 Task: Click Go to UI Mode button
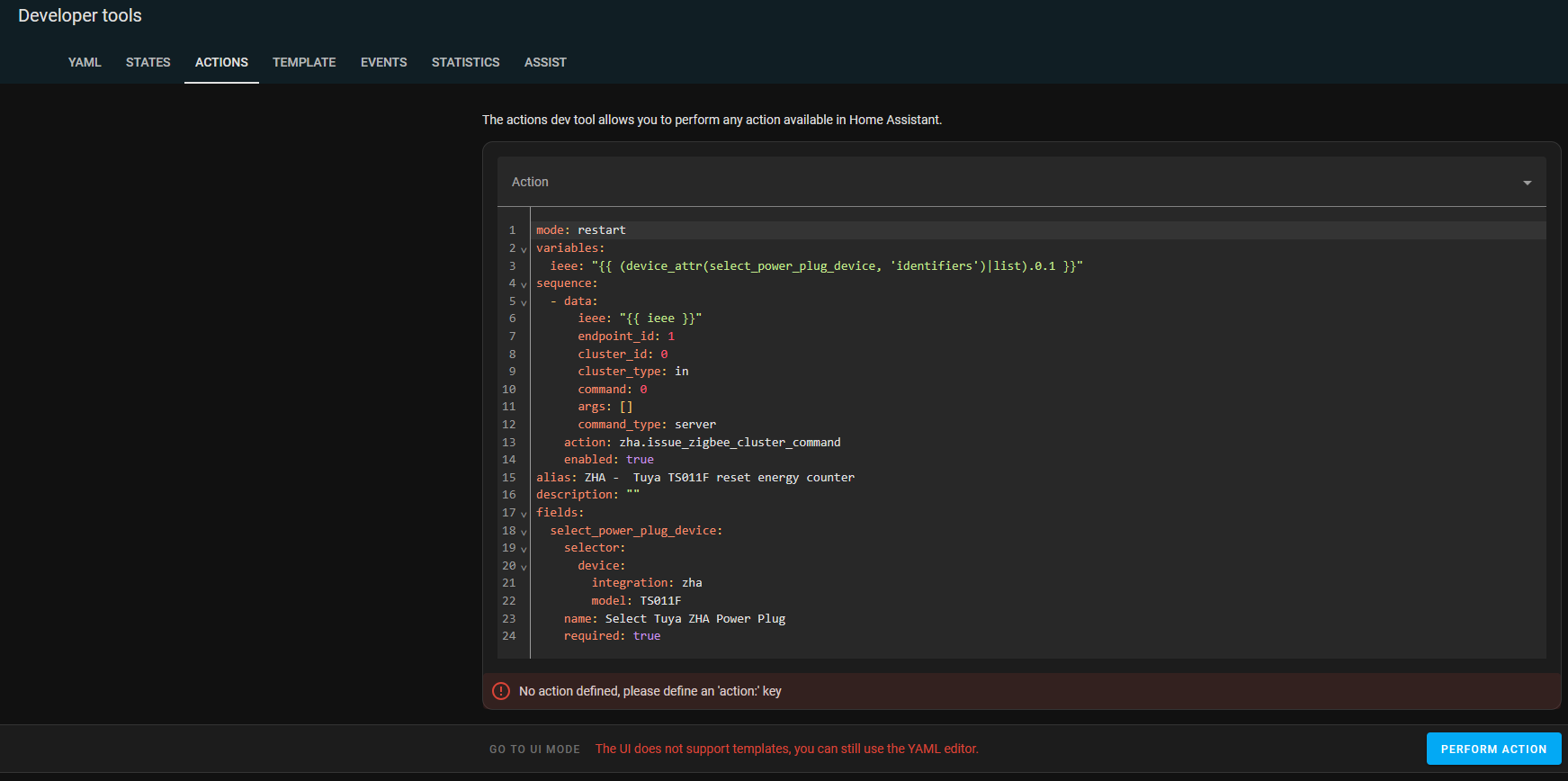coord(534,750)
